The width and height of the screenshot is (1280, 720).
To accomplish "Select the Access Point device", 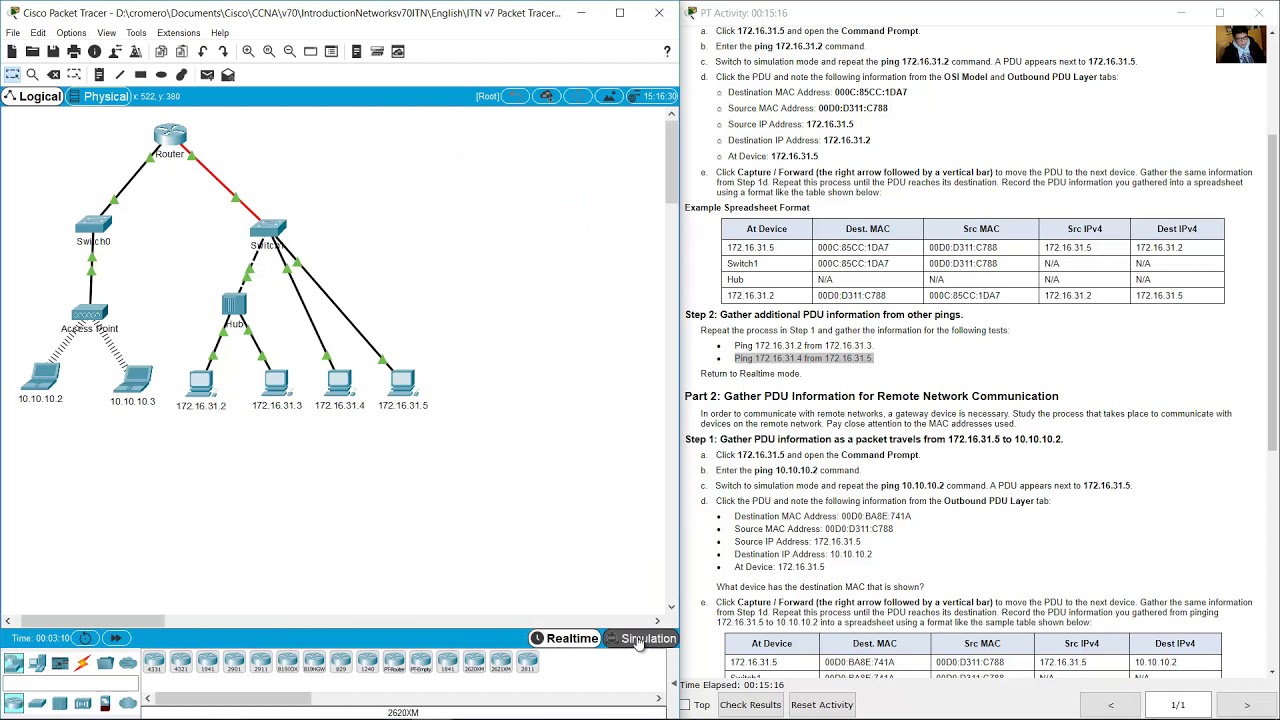I will (90, 313).
